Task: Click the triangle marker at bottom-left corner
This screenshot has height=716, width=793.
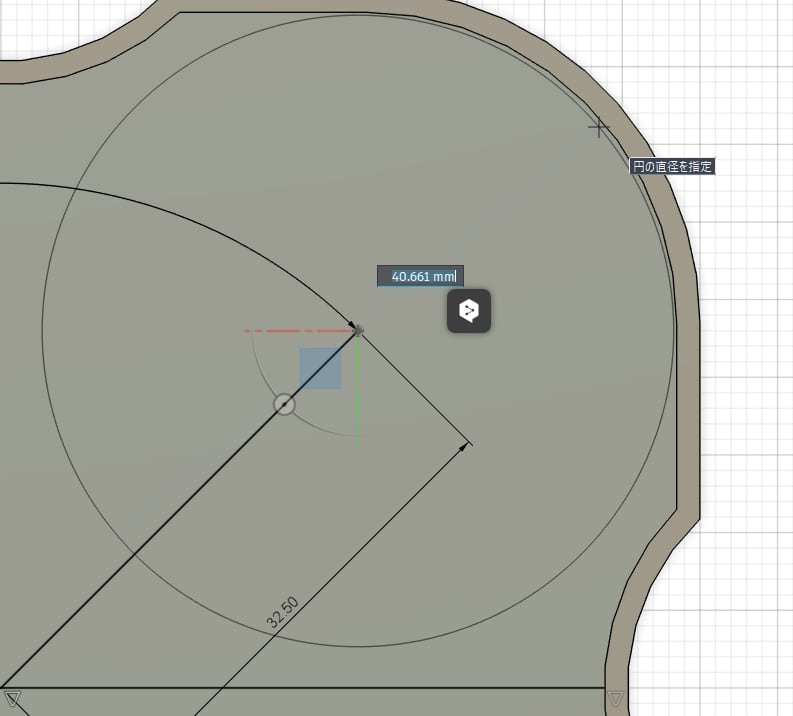Action: 12,697
